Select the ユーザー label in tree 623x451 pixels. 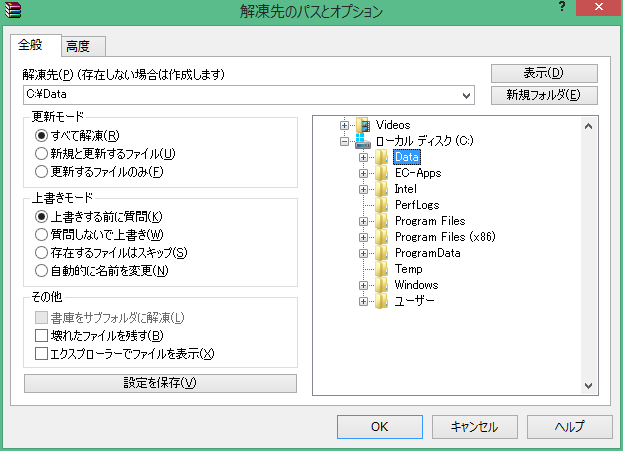coord(414,301)
